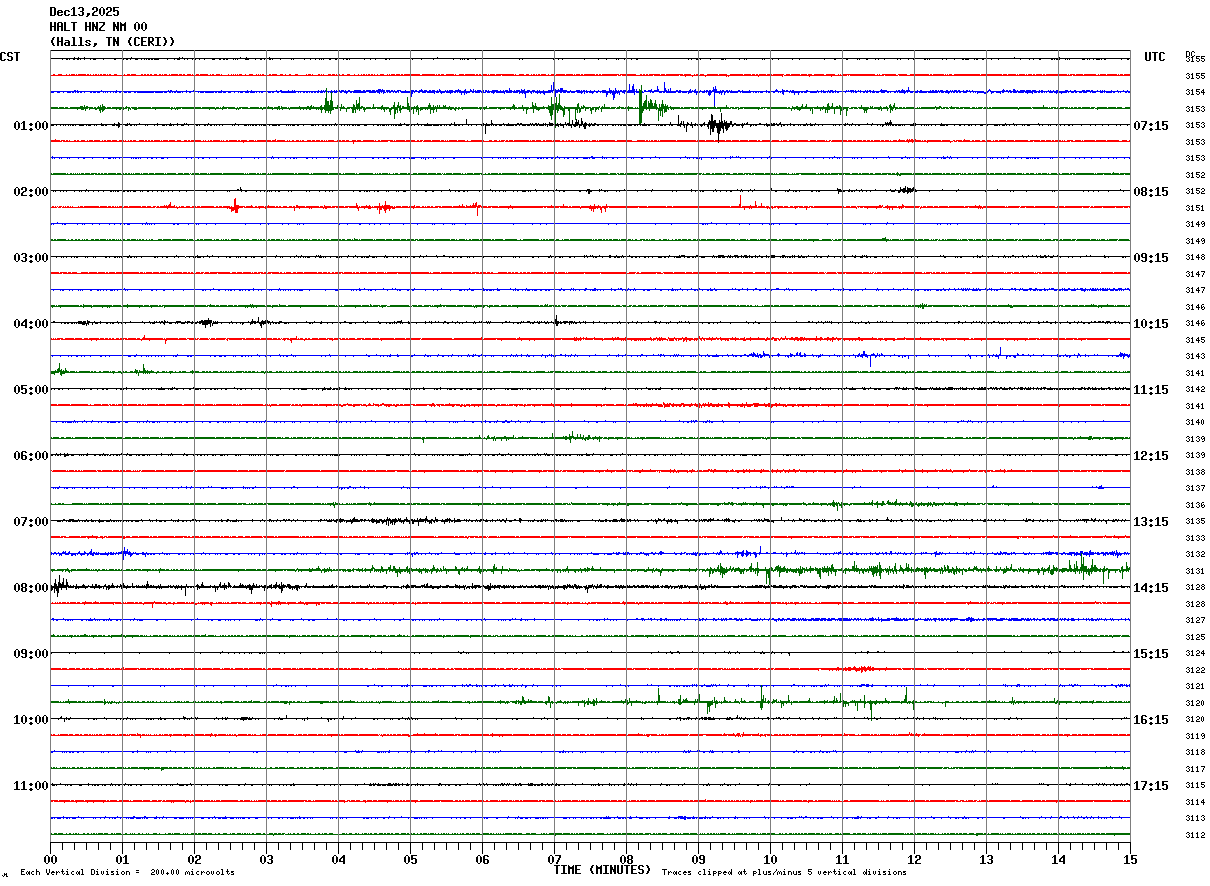Click the HALT HNZ NM 00 station title
1210x886 pixels.
[x=98, y=27]
